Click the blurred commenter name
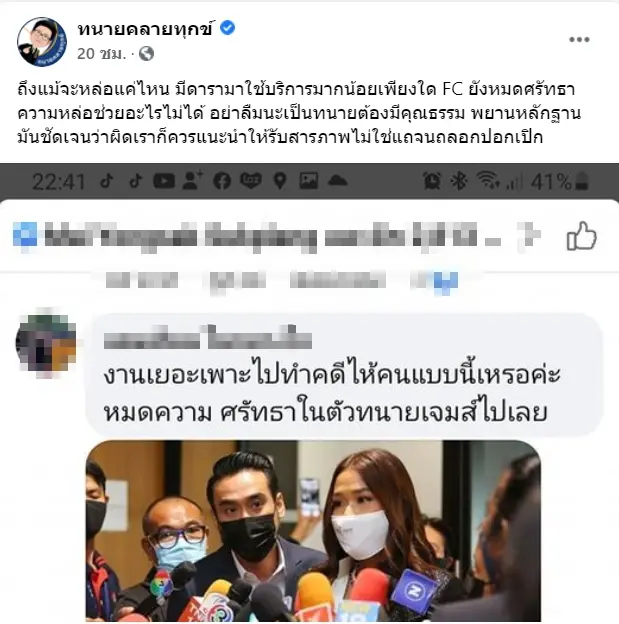Screen dimensions: 619x624 tap(207, 339)
